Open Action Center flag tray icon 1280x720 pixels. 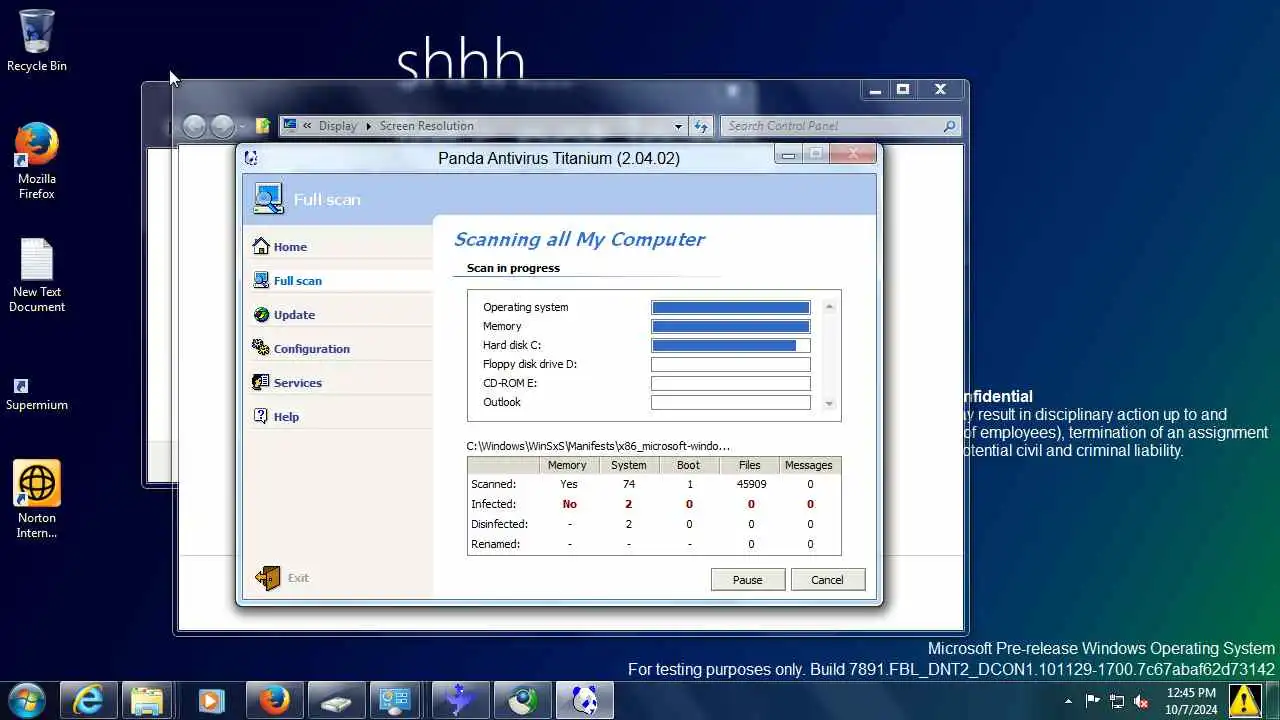(1093, 701)
